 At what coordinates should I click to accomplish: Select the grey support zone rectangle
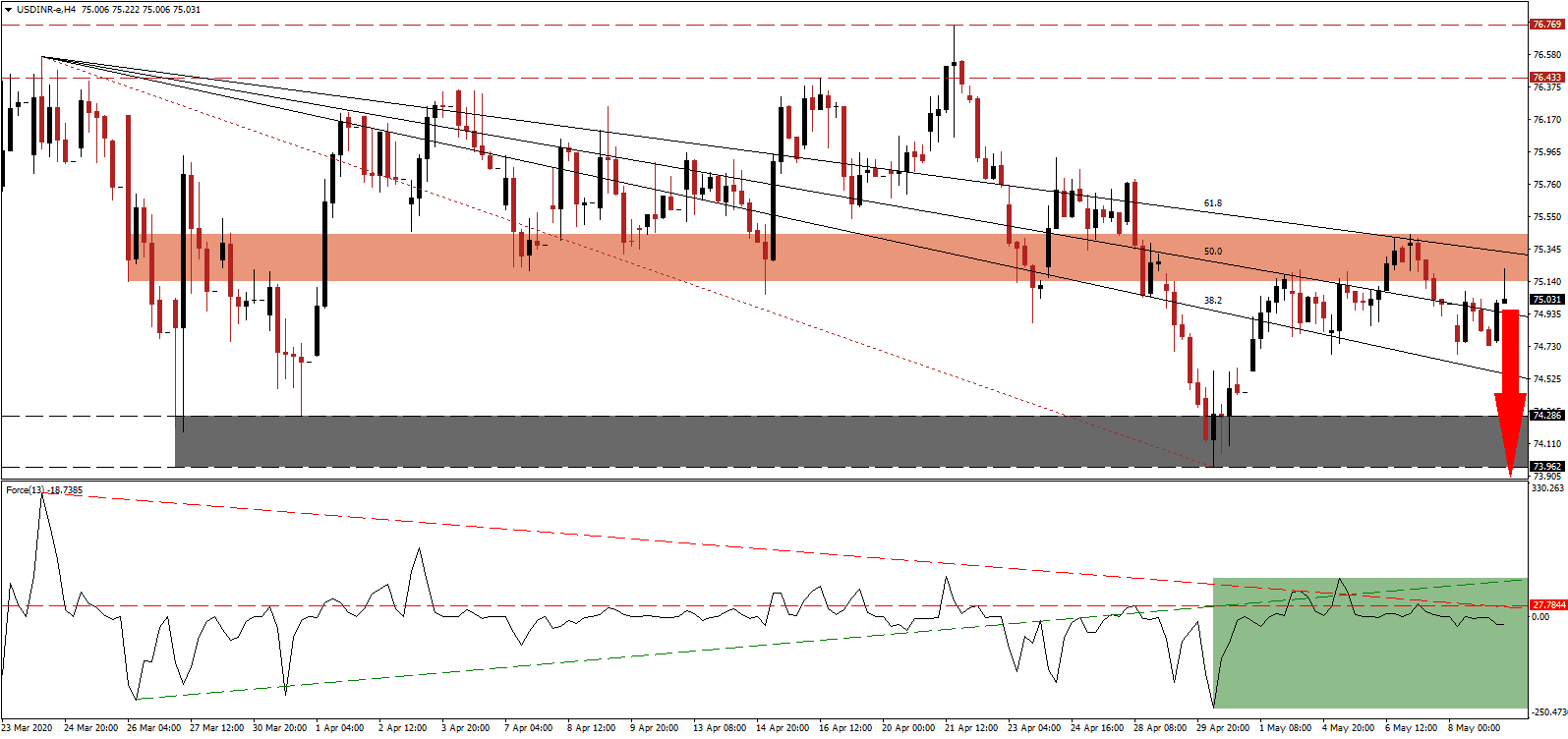click(x=851, y=441)
